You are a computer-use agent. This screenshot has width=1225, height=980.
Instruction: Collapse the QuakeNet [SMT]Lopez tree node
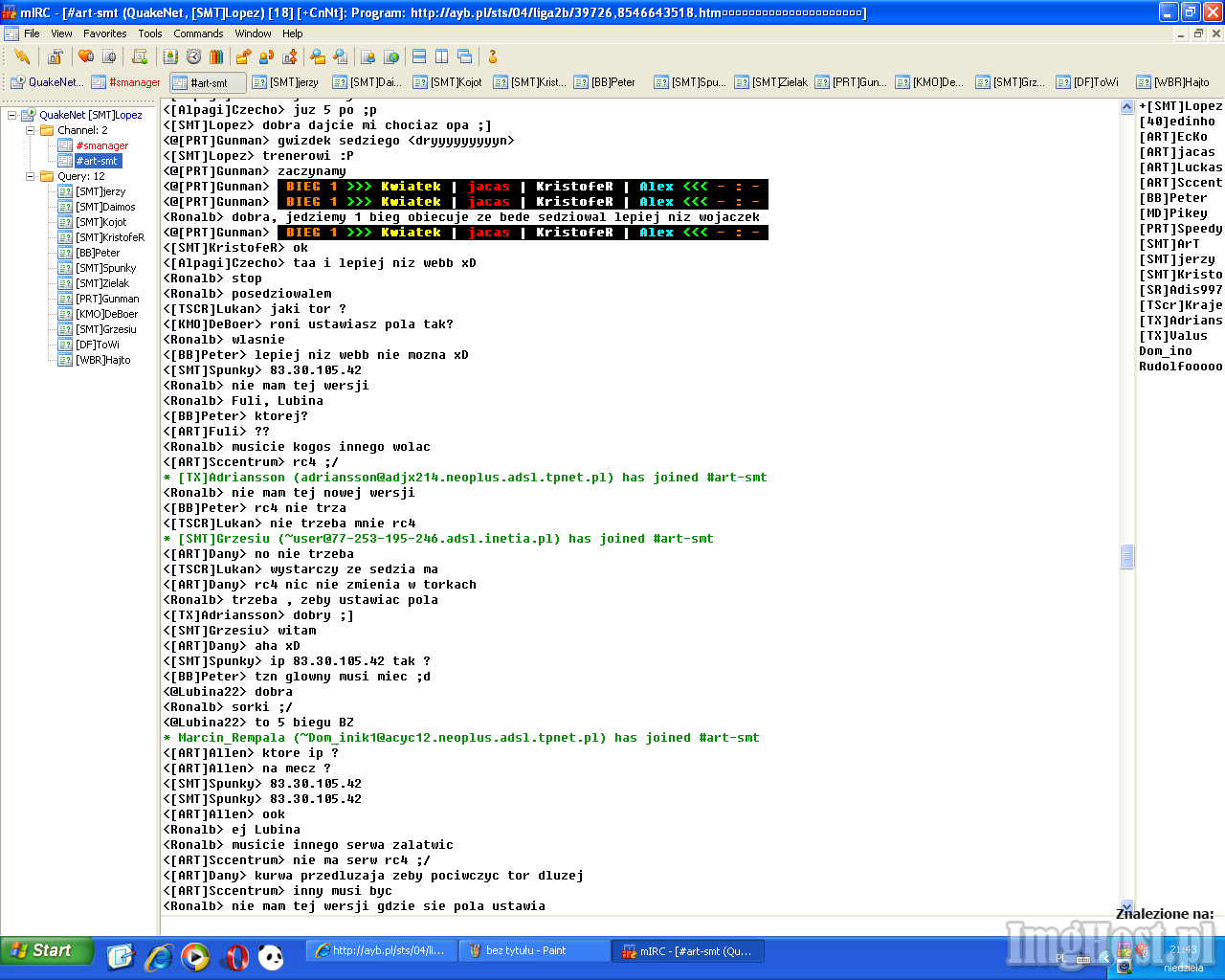point(11,115)
